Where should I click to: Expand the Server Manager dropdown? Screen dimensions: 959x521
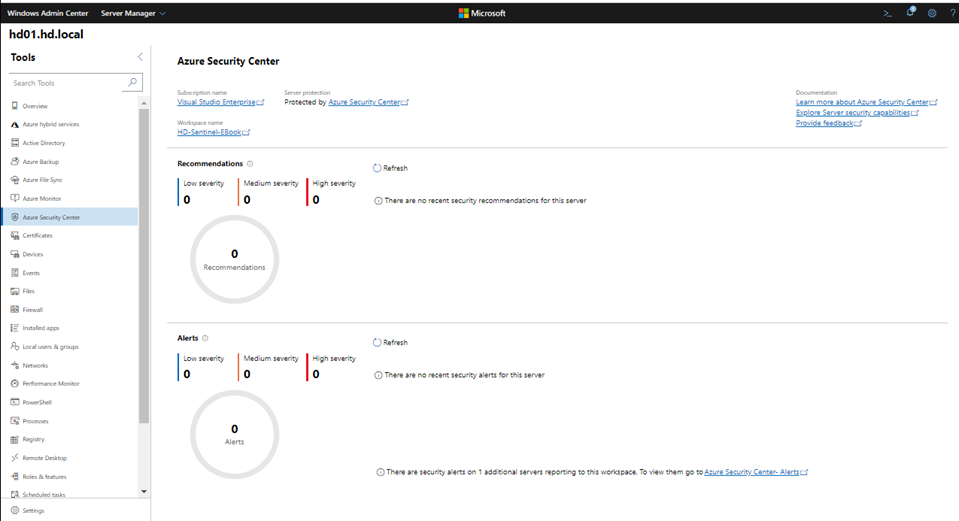133,13
